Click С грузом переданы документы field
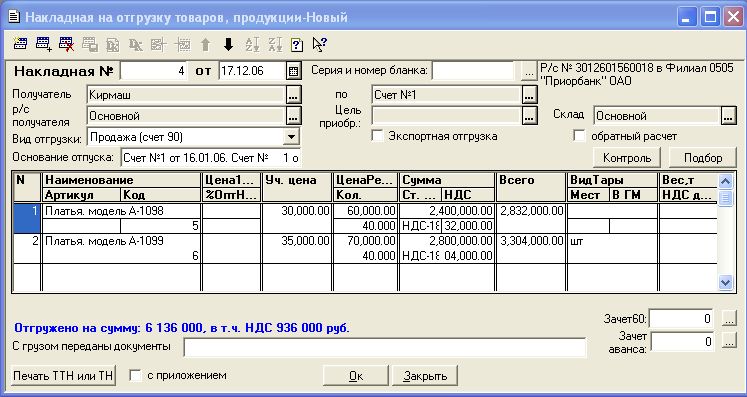747x397 pixels. [x=384, y=346]
